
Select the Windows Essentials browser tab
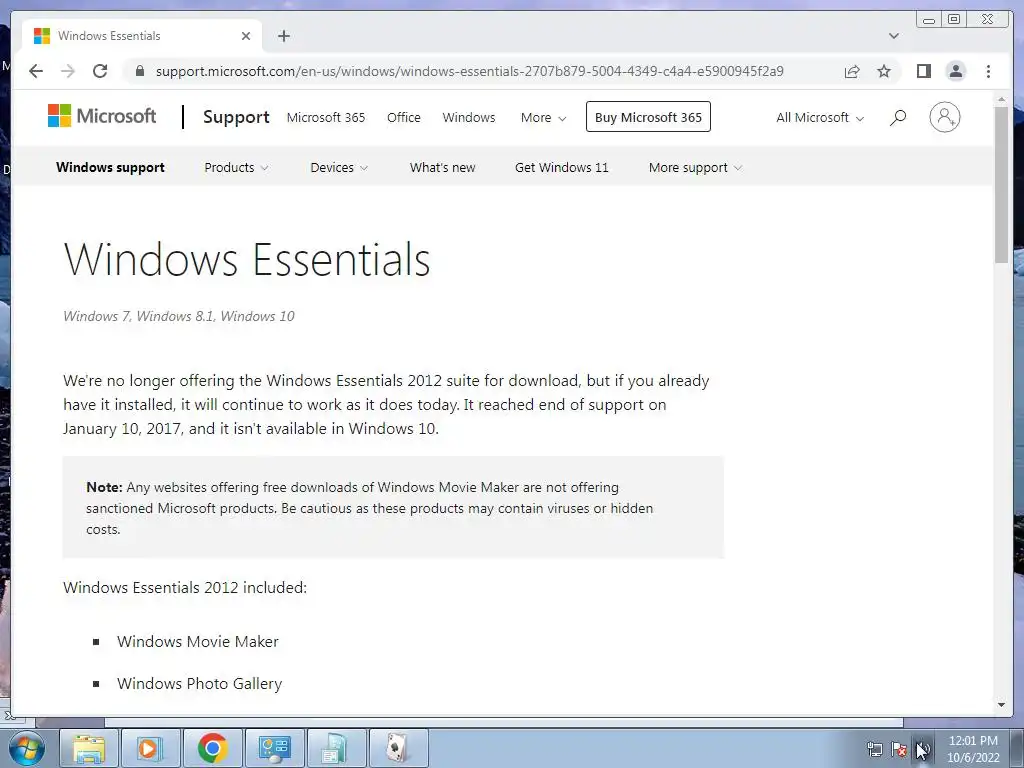click(x=142, y=36)
